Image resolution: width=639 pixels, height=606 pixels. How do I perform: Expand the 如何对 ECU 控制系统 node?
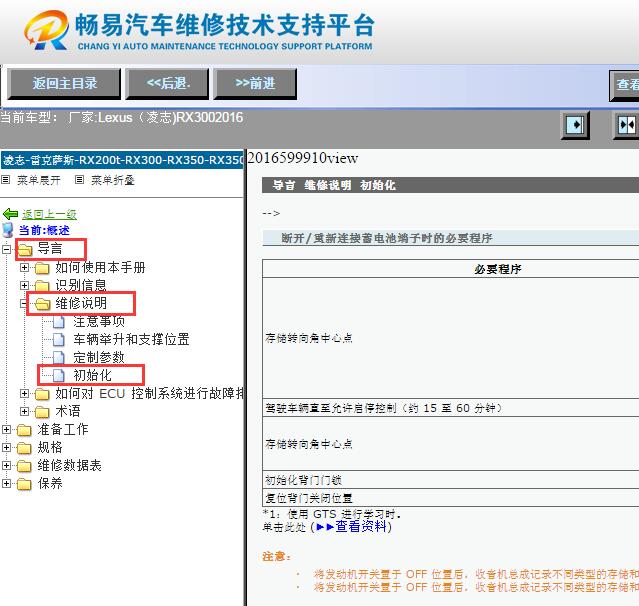pos(24,393)
